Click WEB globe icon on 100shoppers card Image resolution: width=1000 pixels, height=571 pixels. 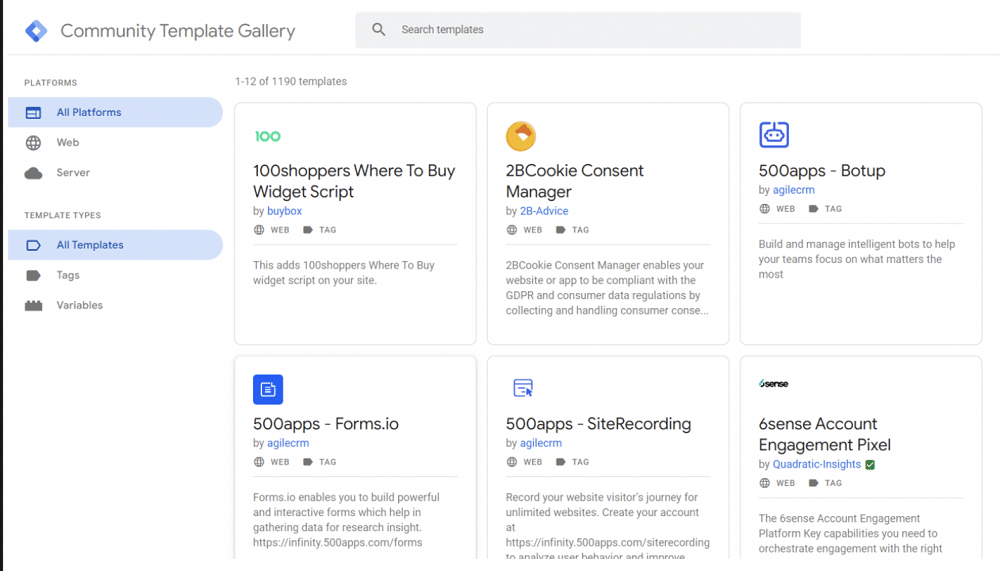click(x=259, y=230)
